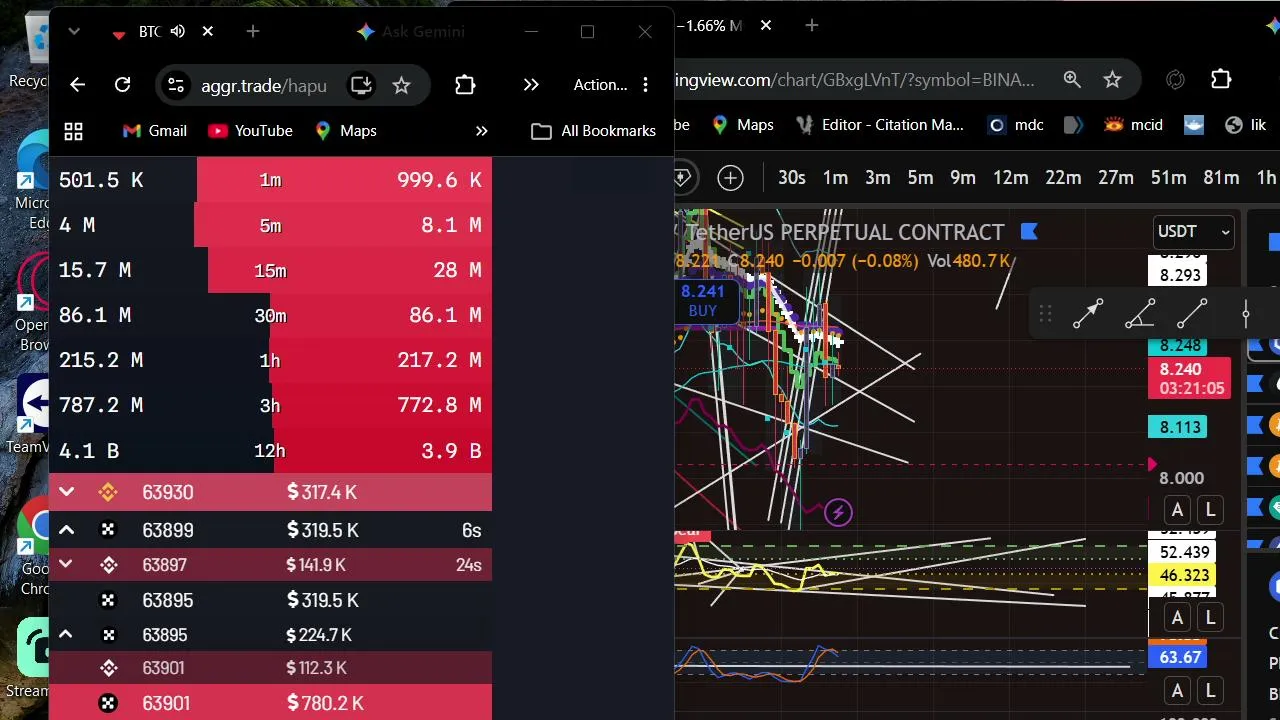
Task: Open tab search chevron in aggr.trade window
Action: [74, 32]
